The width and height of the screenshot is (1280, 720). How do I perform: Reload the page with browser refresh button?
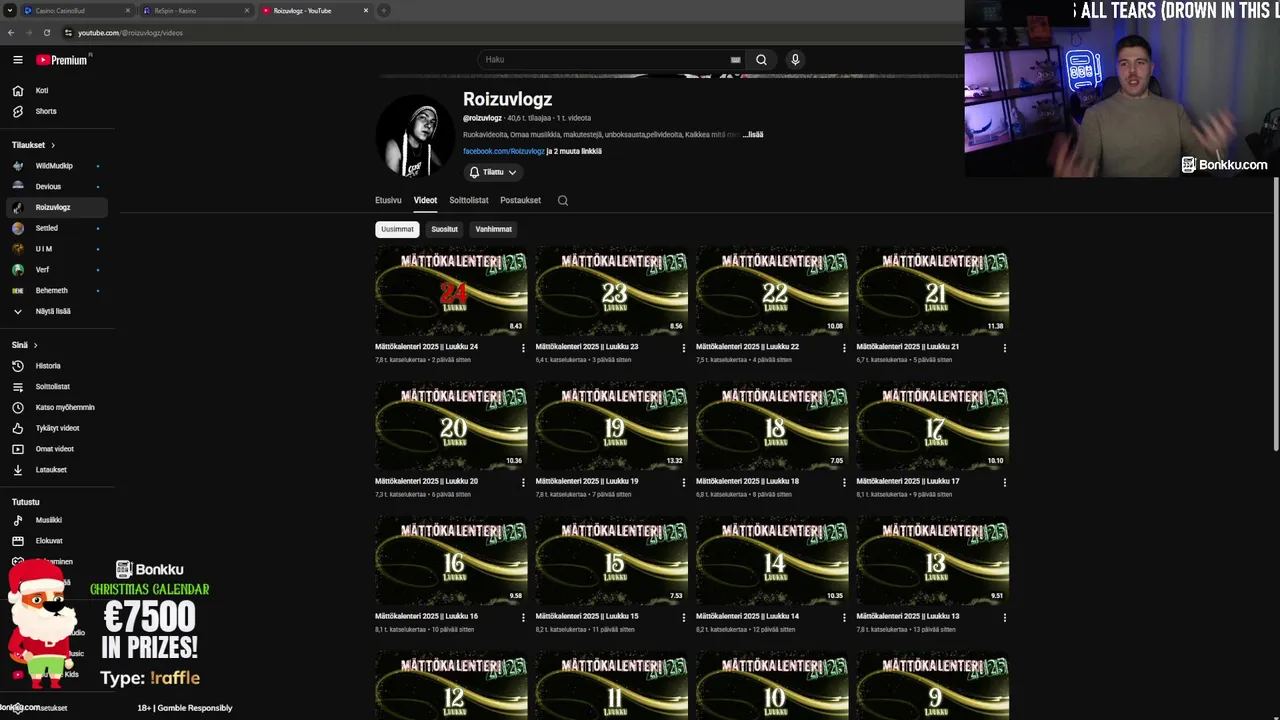(x=47, y=33)
